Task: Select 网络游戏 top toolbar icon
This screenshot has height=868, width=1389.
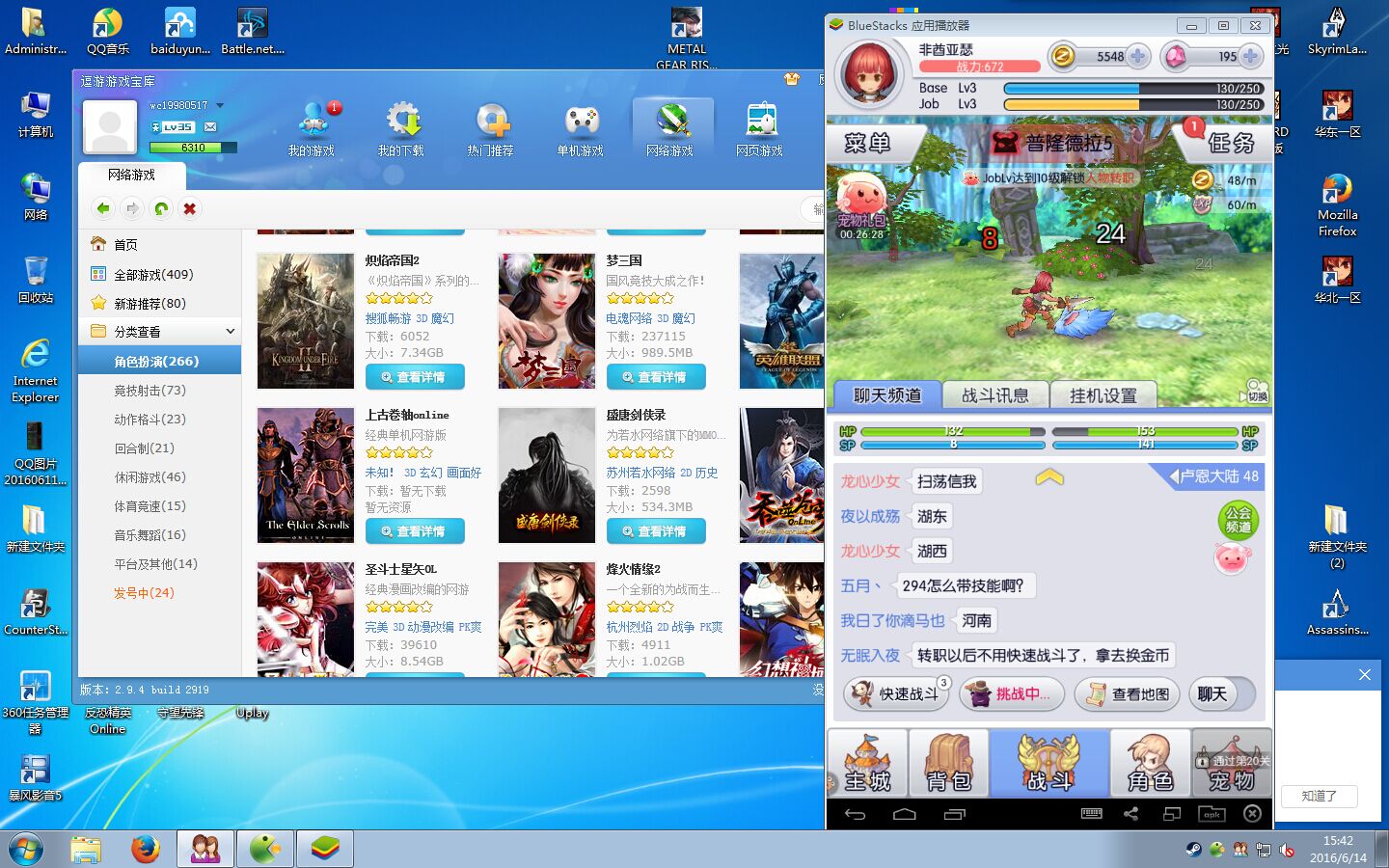Action: [x=672, y=129]
